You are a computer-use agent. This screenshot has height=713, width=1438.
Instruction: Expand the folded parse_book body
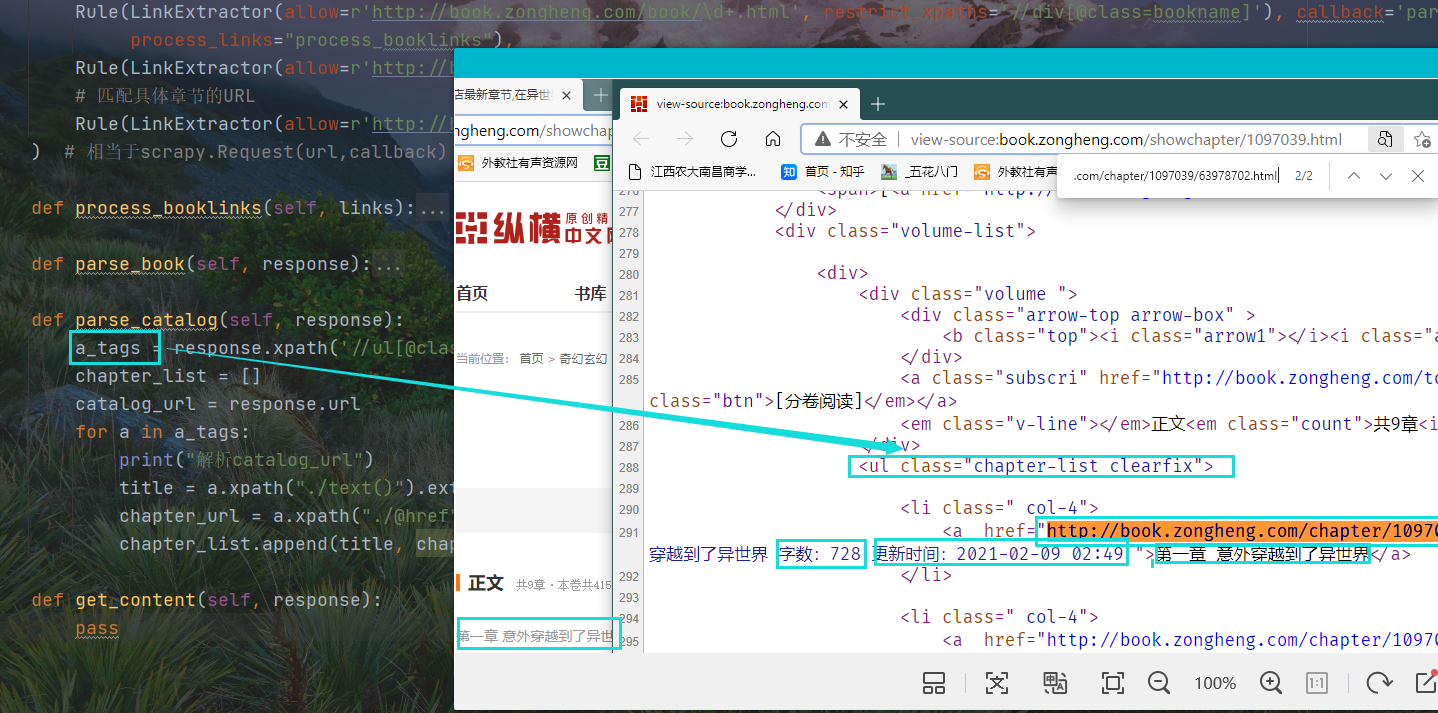388,264
